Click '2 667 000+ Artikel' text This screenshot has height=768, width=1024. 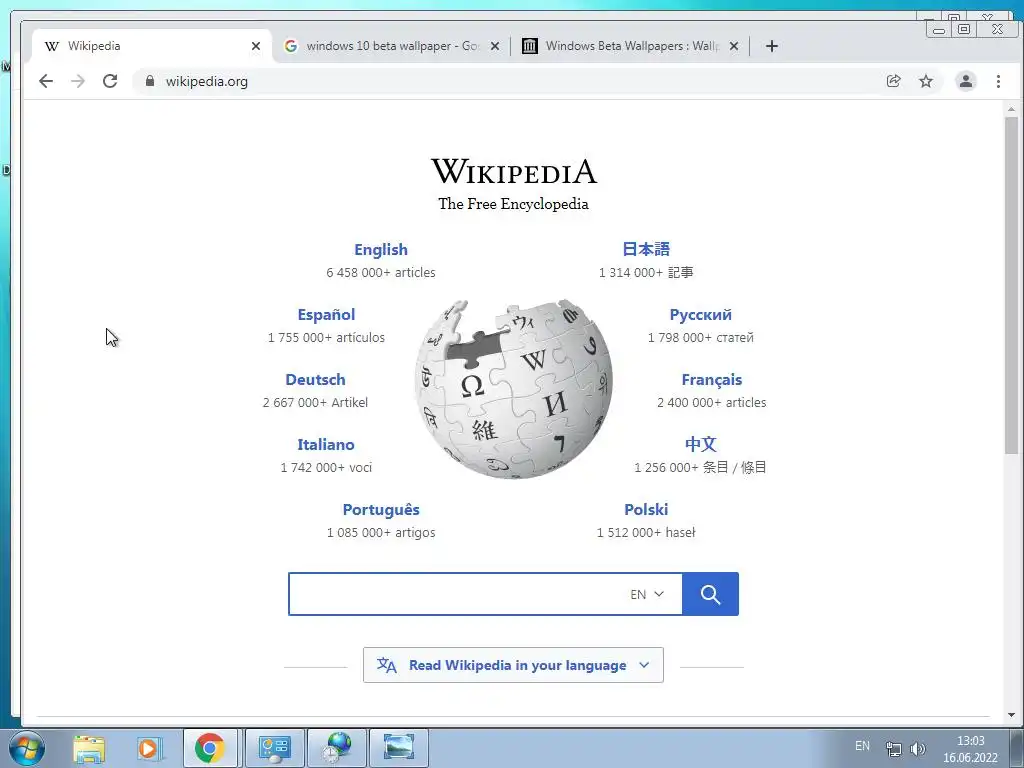point(315,402)
